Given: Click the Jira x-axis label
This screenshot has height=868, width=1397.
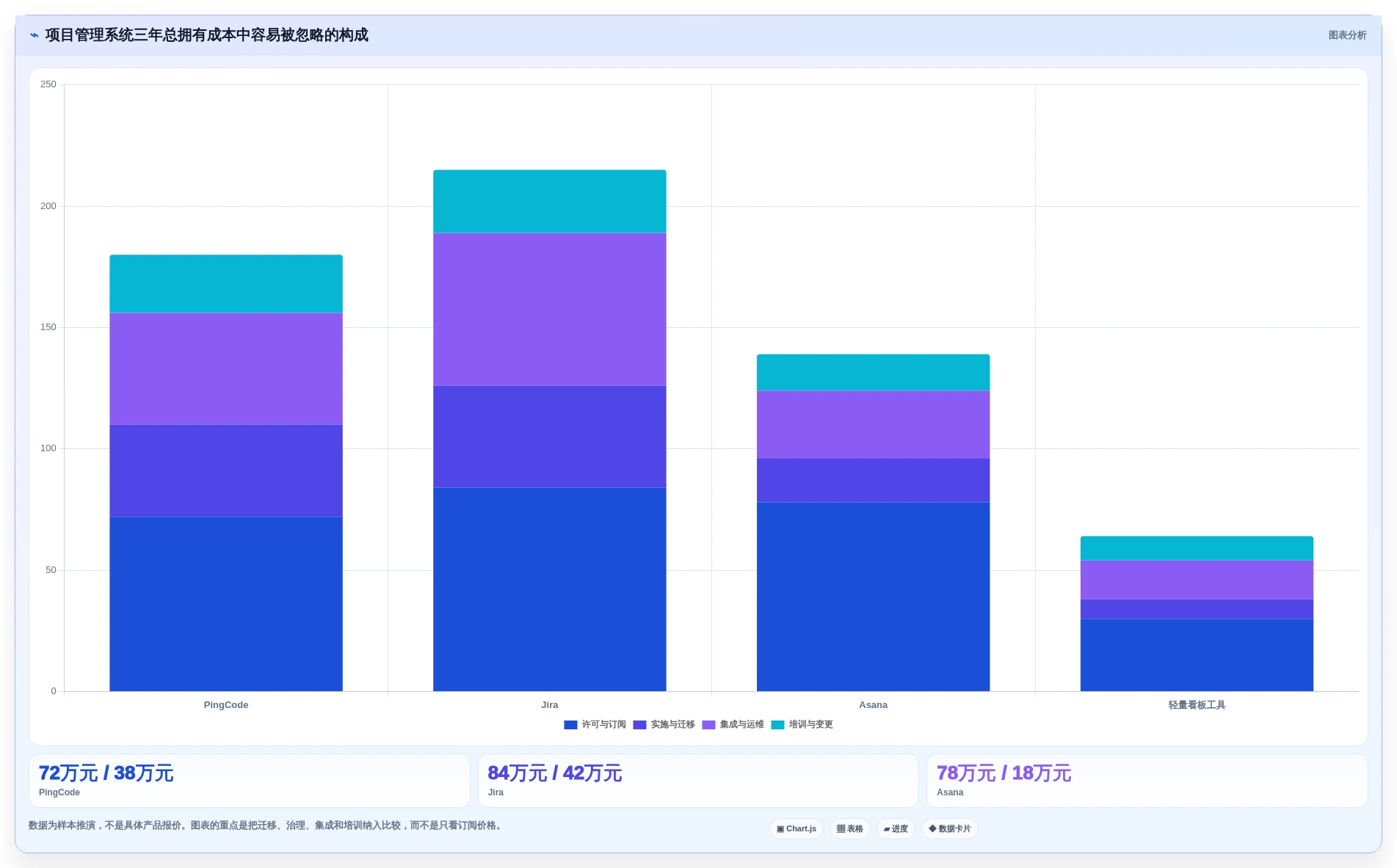Looking at the screenshot, I should click(550, 705).
